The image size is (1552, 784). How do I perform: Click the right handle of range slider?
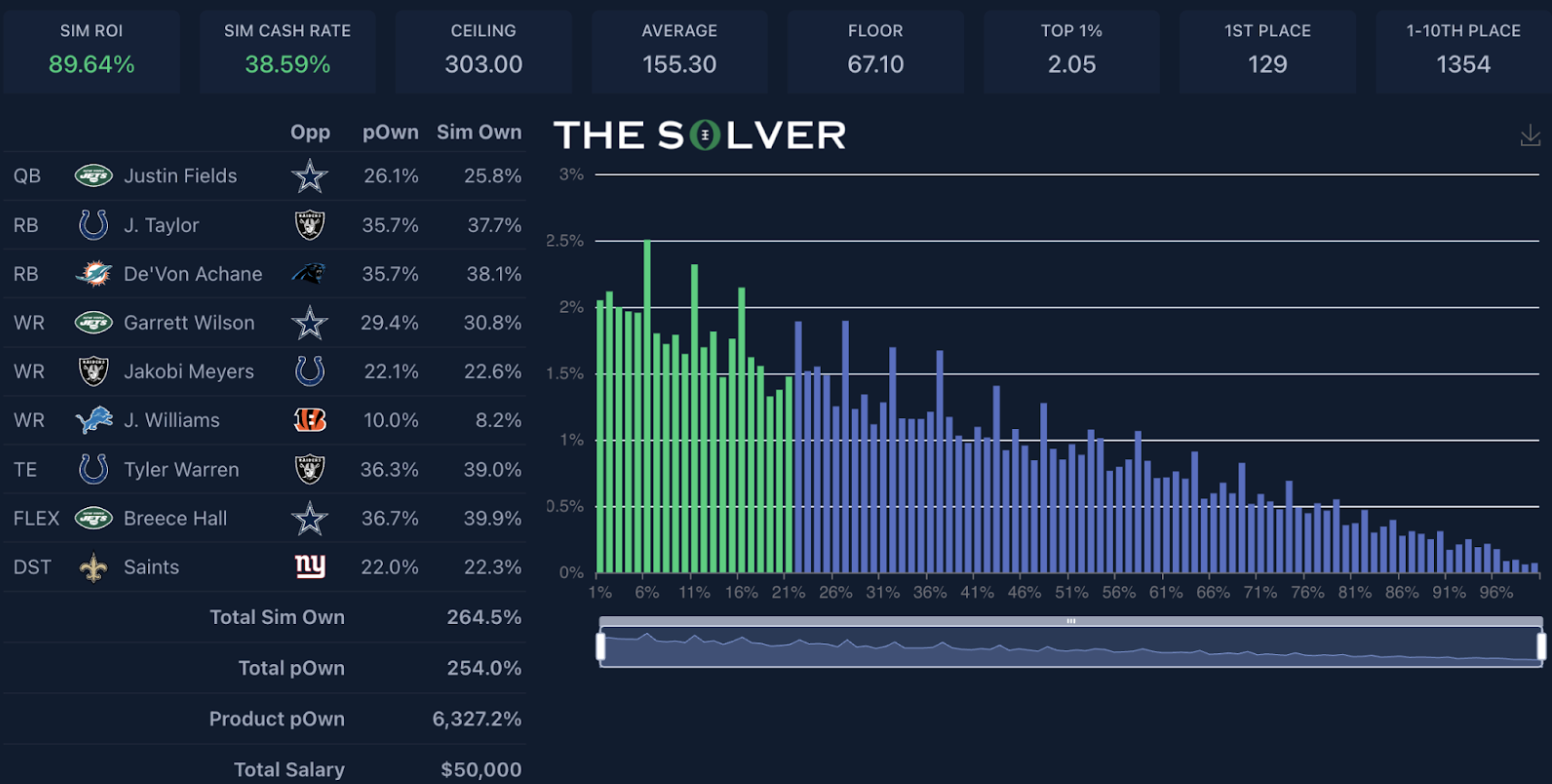(x=1541, y=646)
